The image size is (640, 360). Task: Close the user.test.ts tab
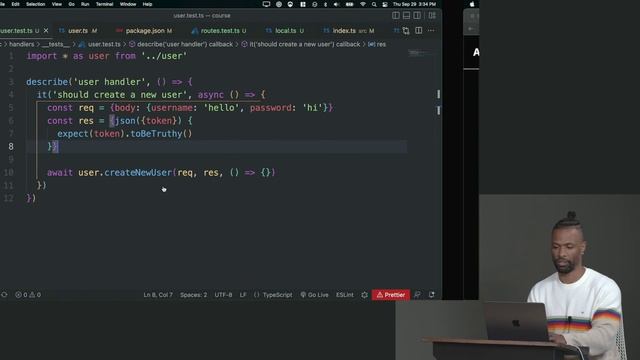click(x=46, y=31)
